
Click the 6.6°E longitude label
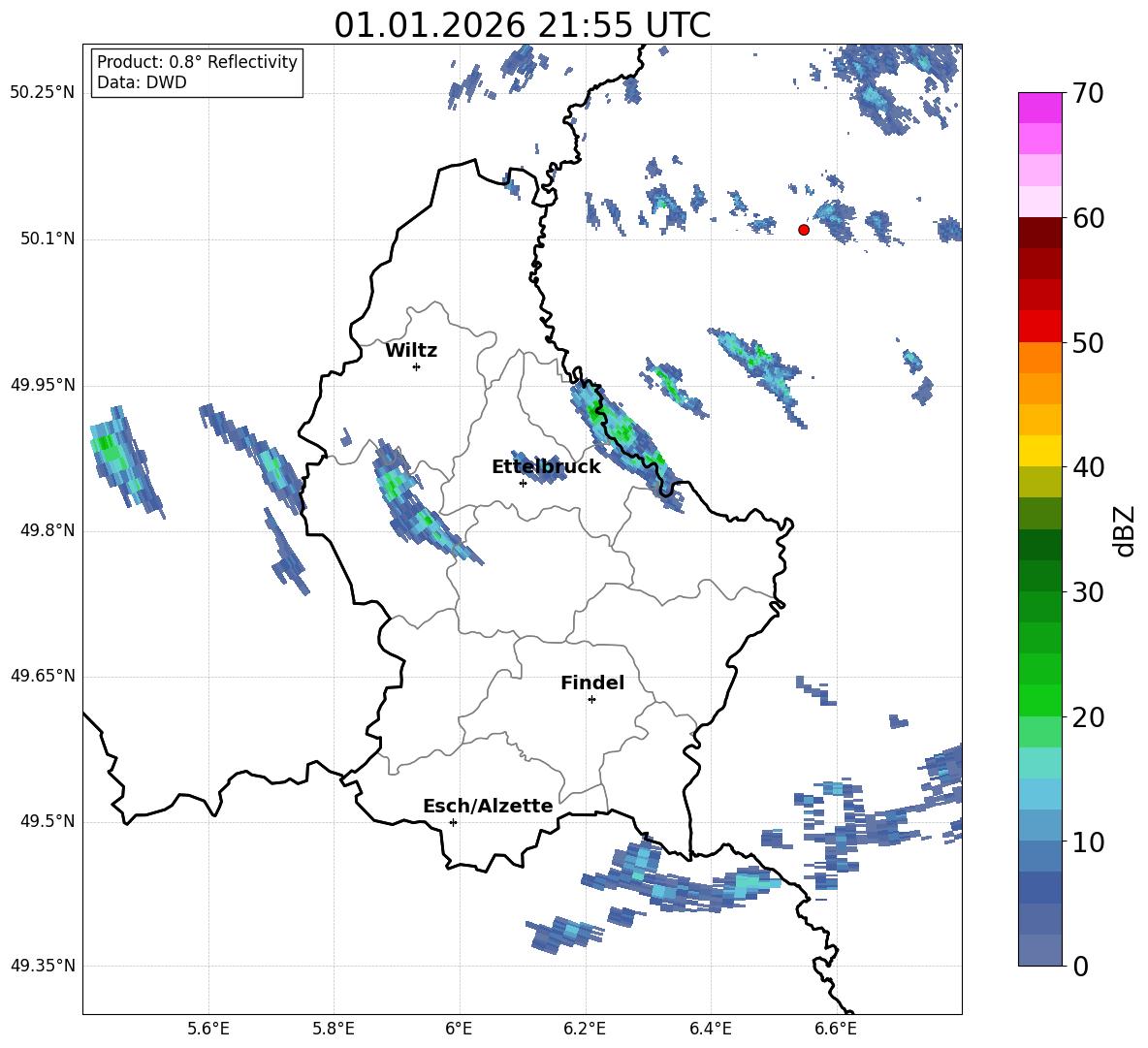836,1029
